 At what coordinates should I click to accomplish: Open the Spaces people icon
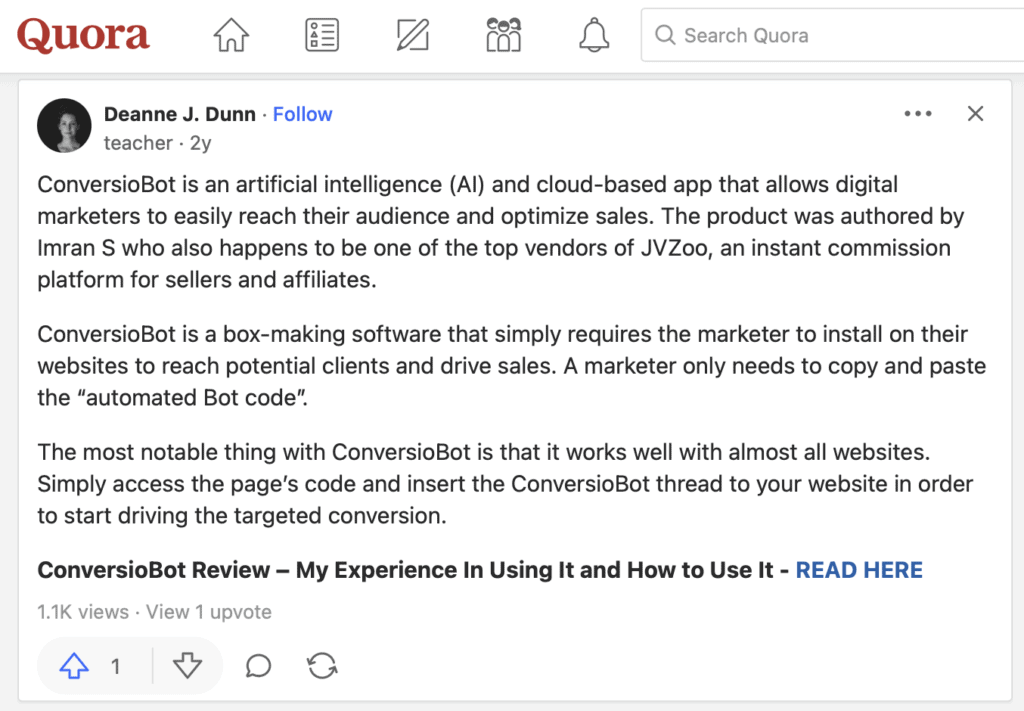coord(504,35)
